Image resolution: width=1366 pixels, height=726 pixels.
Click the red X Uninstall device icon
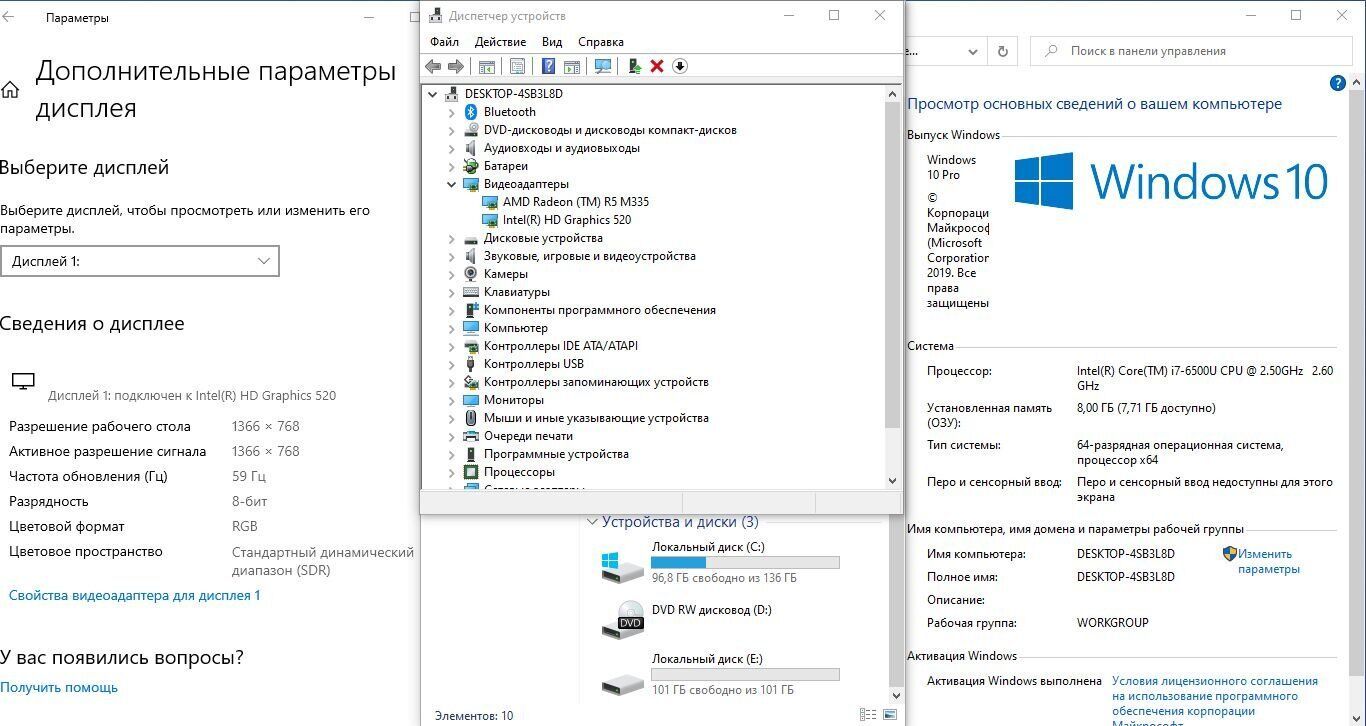[657, 66]
